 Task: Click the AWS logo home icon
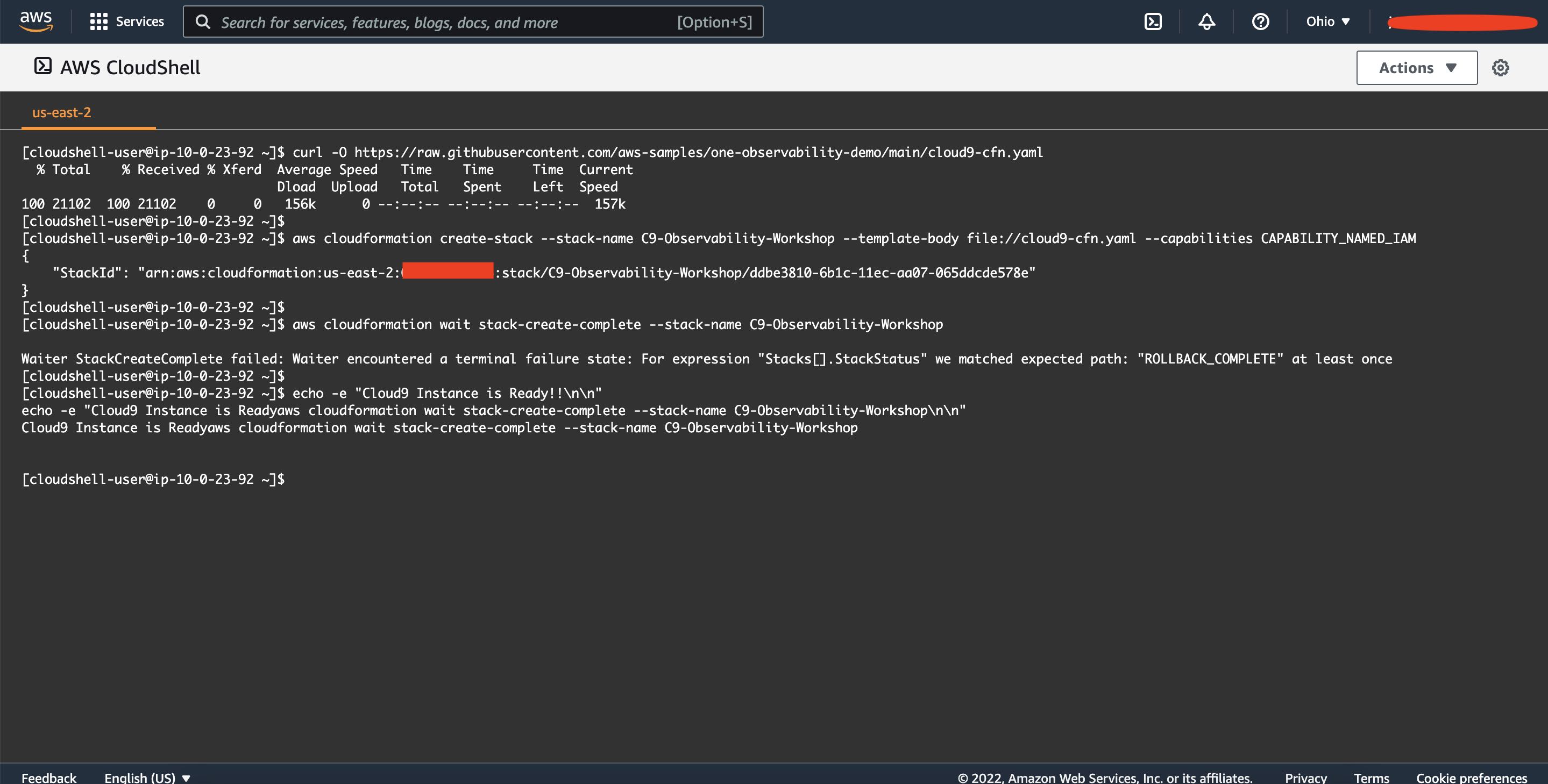[36, 21]
